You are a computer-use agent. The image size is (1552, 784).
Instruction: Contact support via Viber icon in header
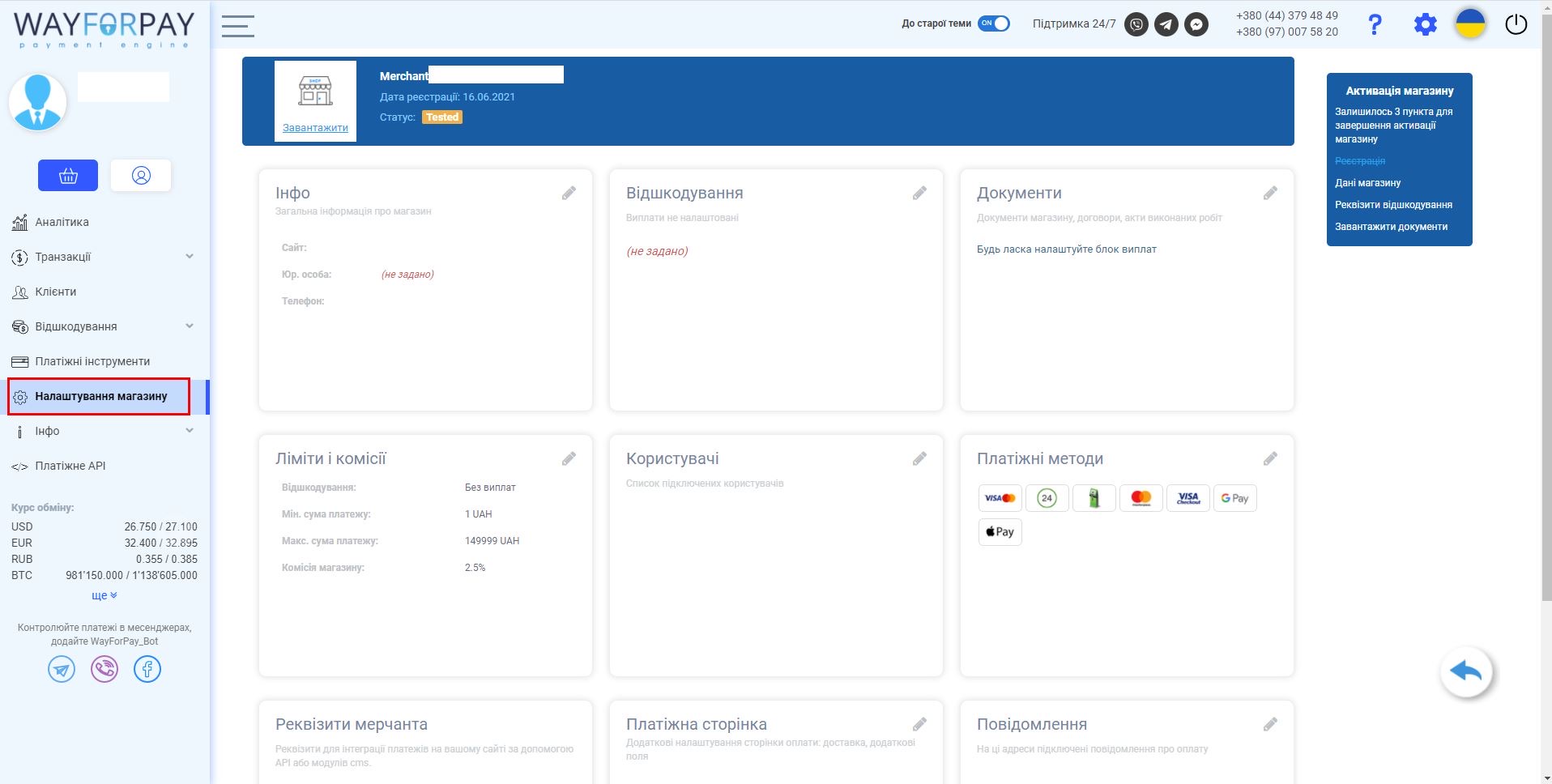[x=1136, y=25]
